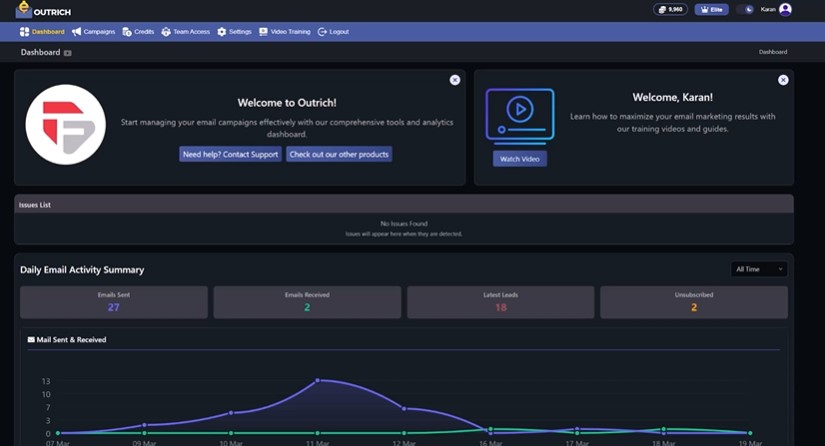Screen dimensions: 825x446
Task: Toggle dark mode moon switch
Action: (x=746, y=9)
